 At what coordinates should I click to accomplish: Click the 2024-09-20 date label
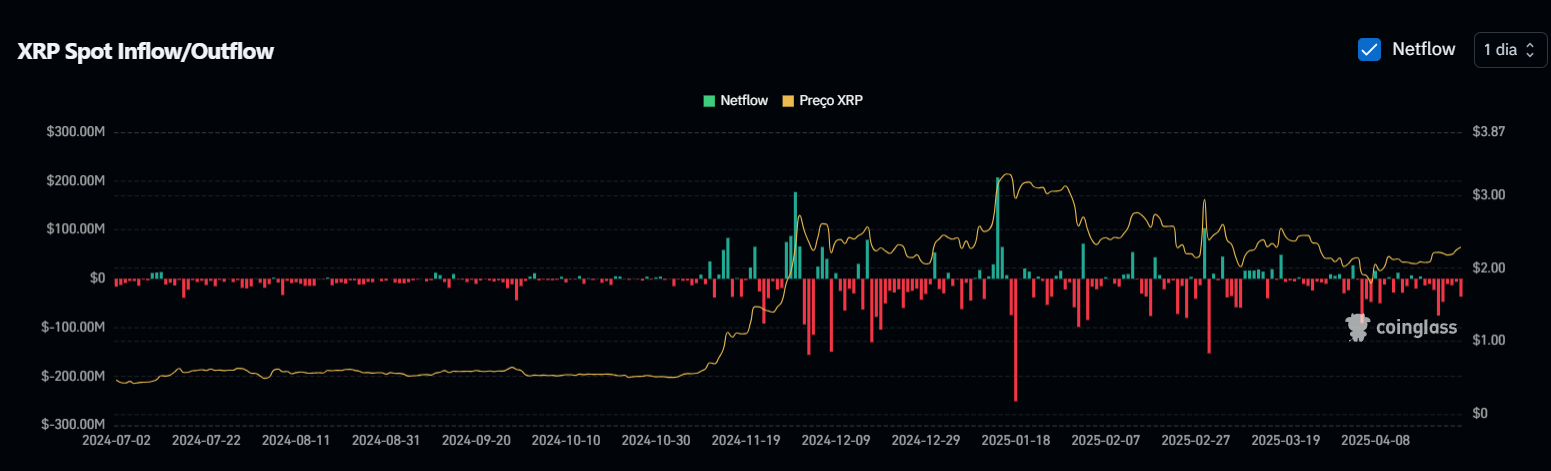476,439
